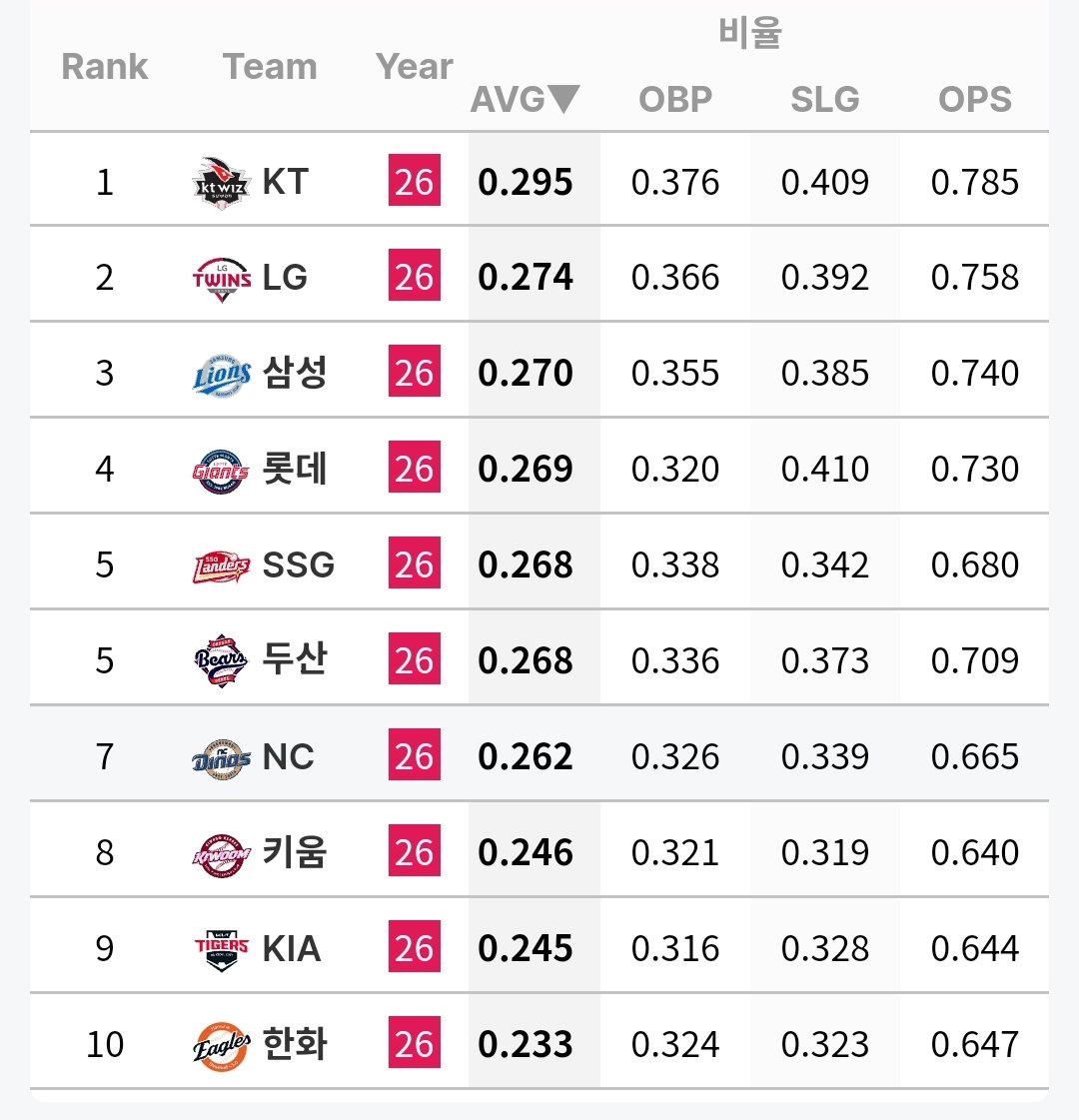This screenshot has width=1079, height=1120.
Task: Click the Year column header
Action: [415, 66]
